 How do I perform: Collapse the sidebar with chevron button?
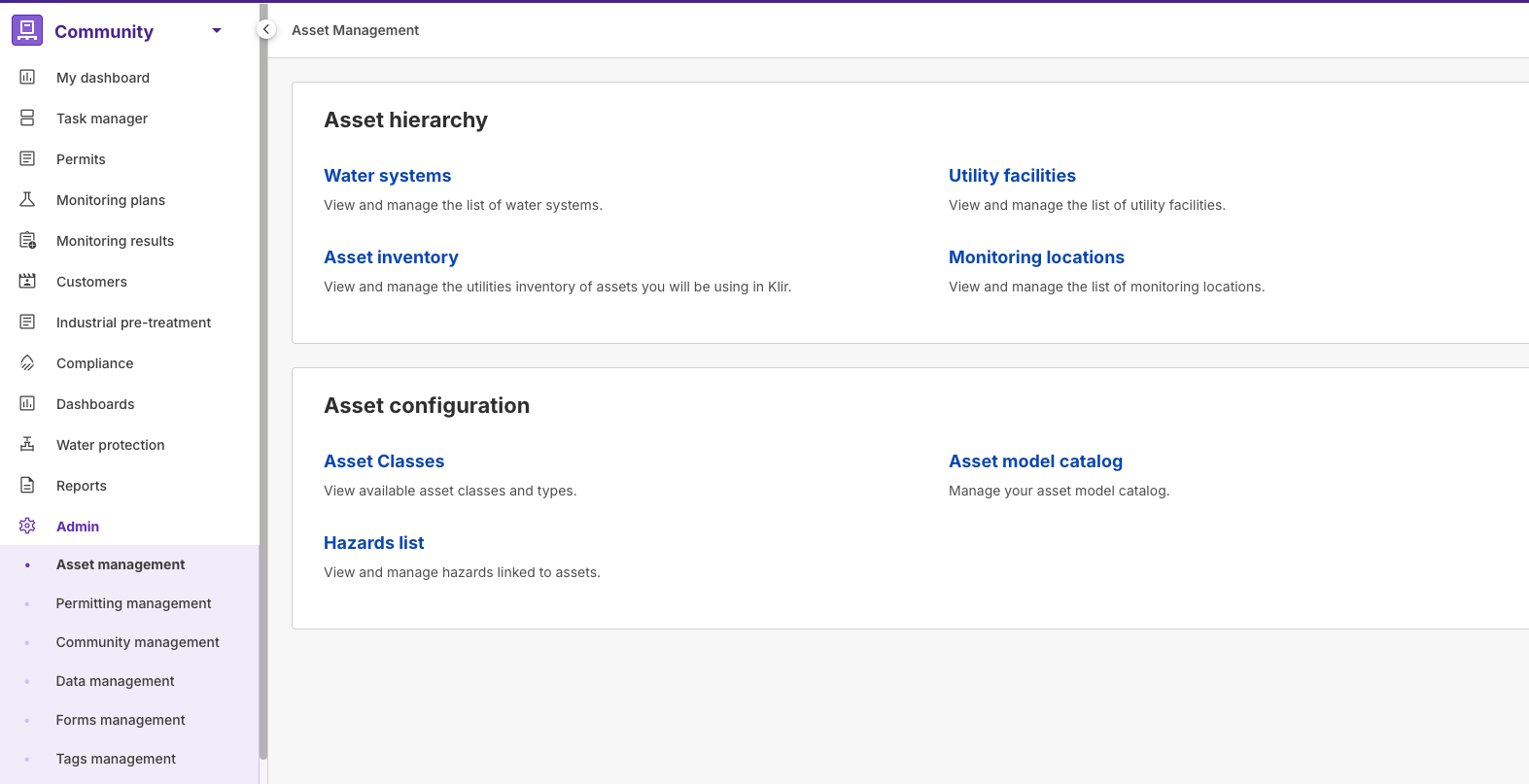tap(266, 30)
